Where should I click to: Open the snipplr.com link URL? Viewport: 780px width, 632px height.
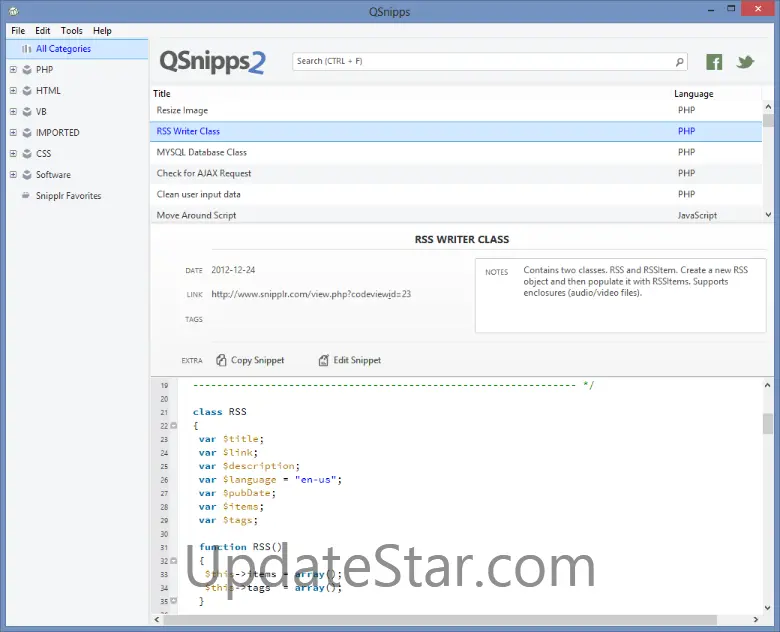pos(311,294)
